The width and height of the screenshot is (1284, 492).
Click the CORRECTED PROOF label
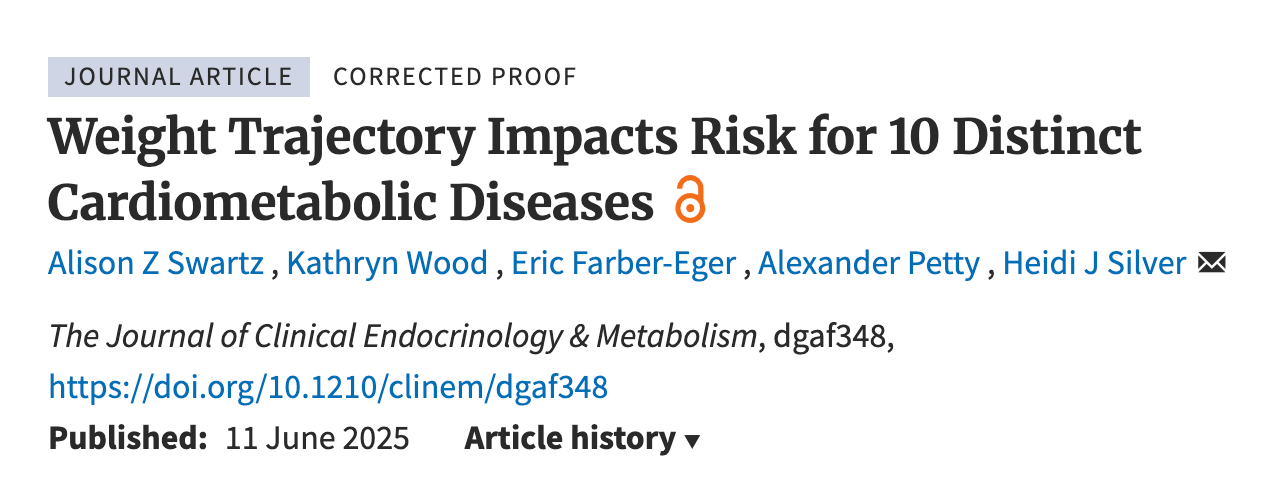(455, 77)
